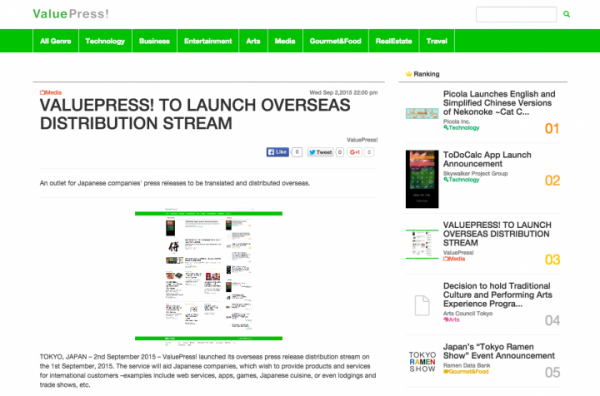Click the Google +1 button
This screenshot has height=396, width=600.
pos(355,152)
